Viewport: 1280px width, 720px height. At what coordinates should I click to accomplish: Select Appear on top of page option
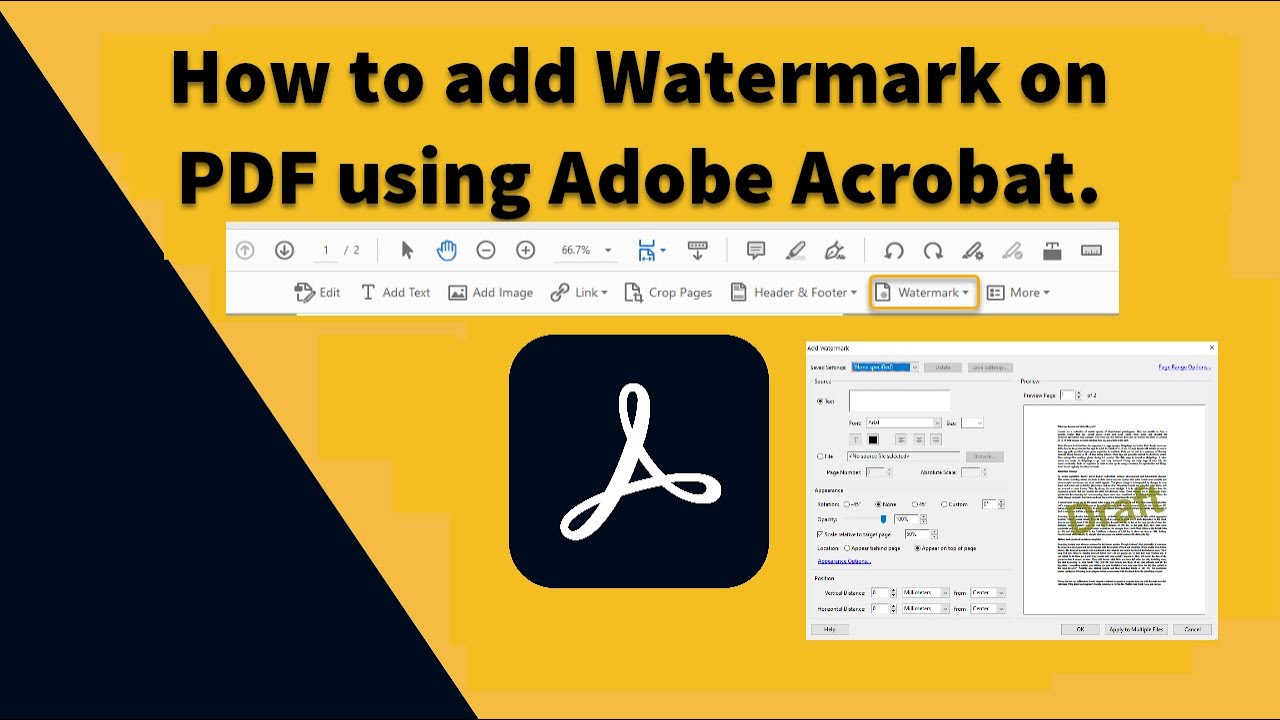[x=917, y=548]
